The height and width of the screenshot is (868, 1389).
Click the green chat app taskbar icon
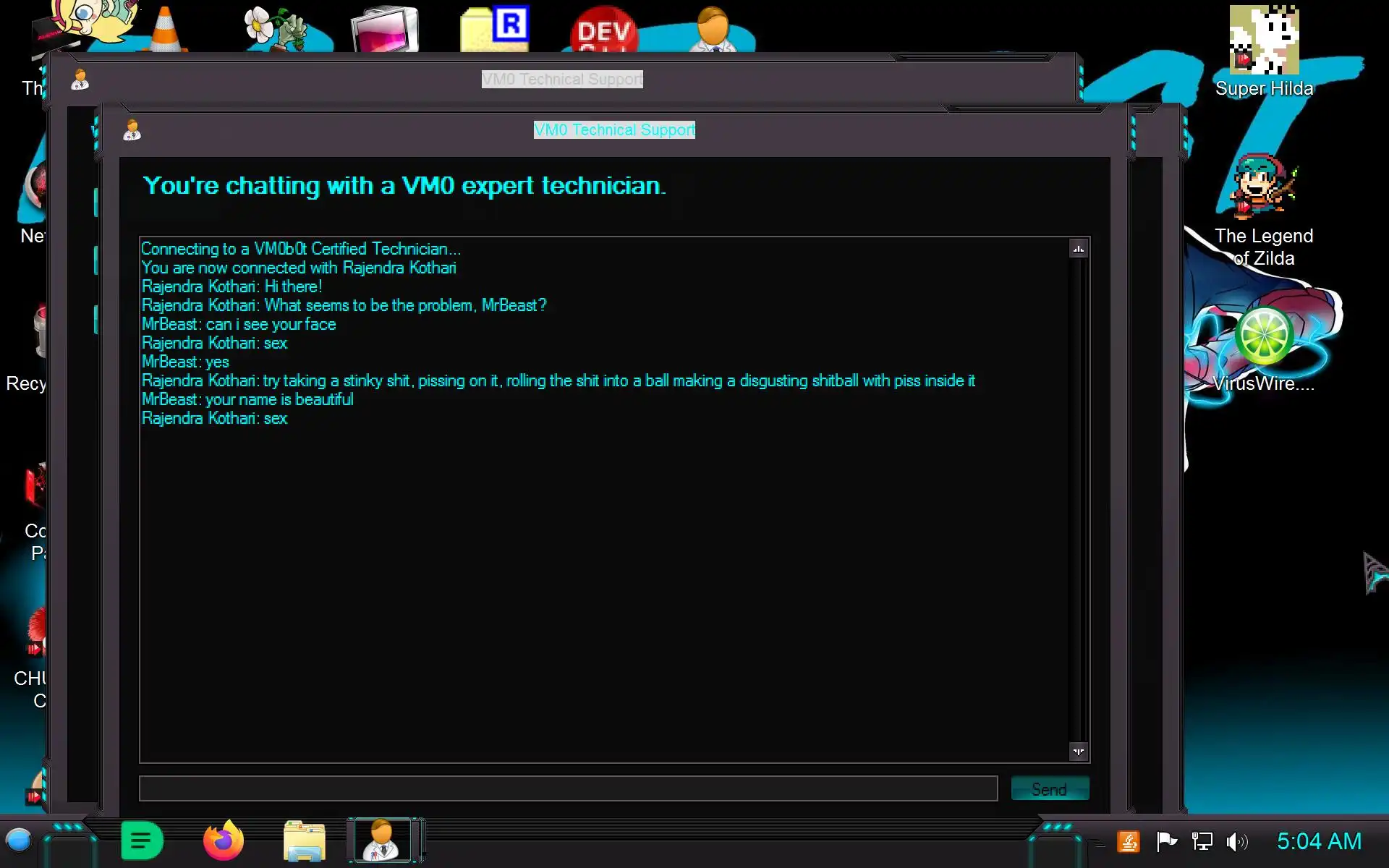point(142,841)
